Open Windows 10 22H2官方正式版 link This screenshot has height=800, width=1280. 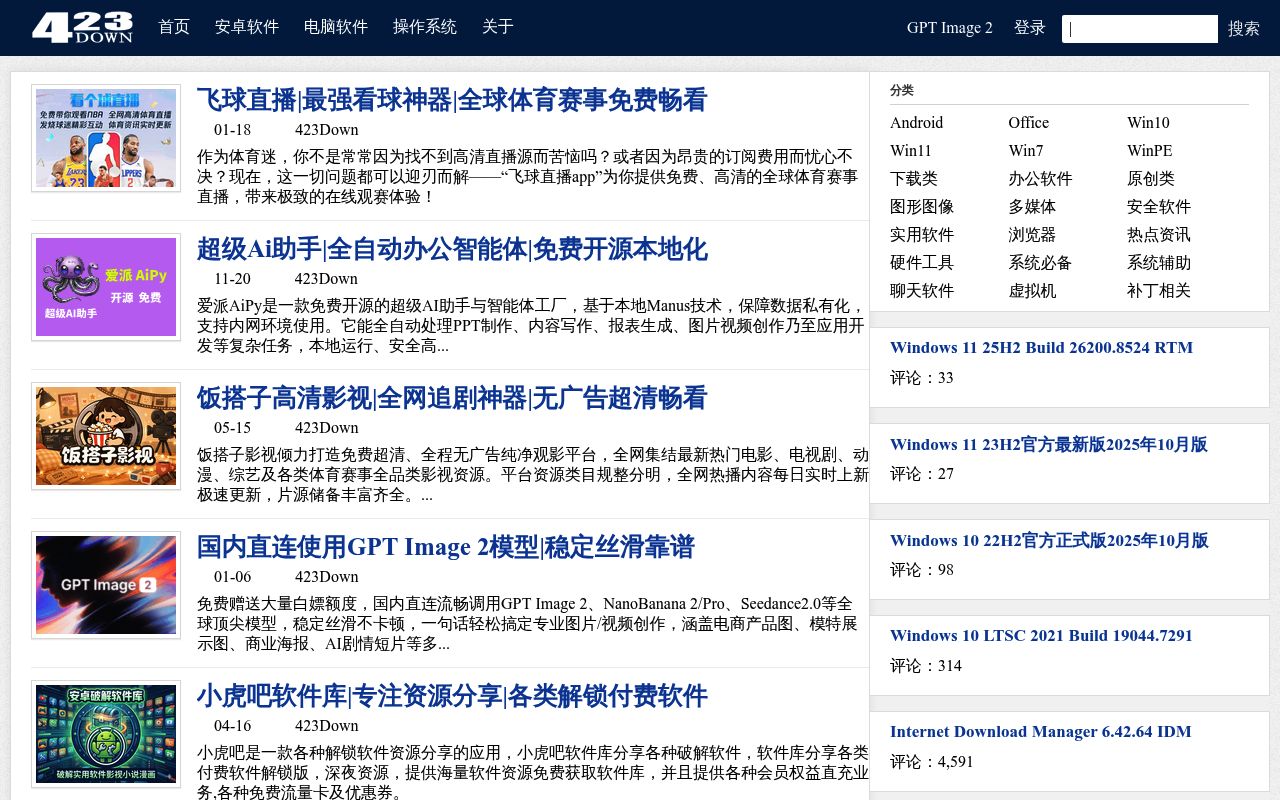pyautogui.click(x=1049, y=540)
